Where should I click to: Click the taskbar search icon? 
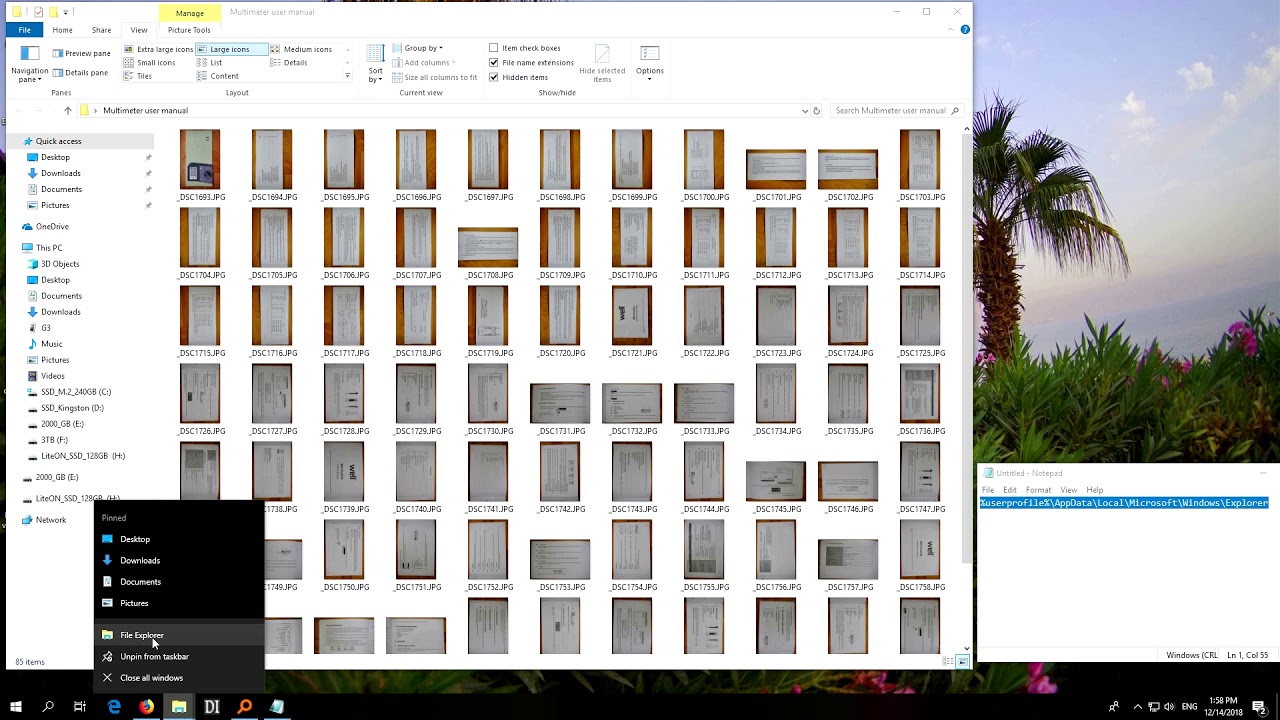coord(48,707)
